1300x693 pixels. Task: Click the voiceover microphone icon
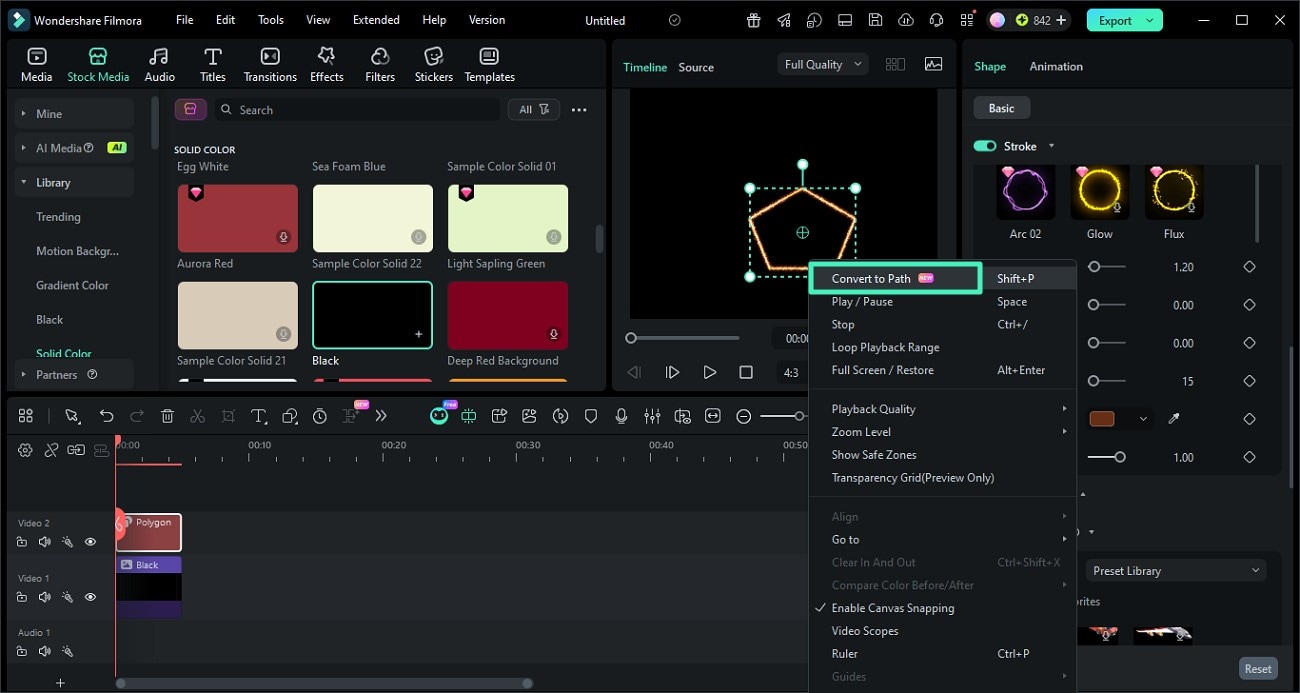coord(621,416)
